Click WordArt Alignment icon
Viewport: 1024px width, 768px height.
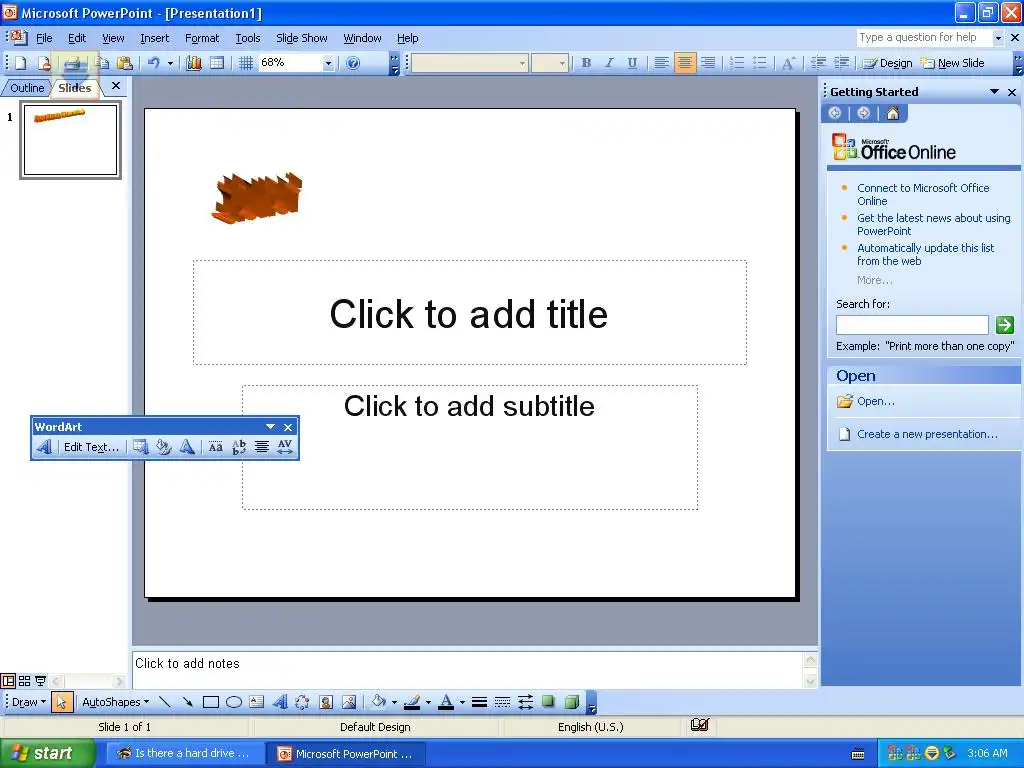[x=261, y=447]
